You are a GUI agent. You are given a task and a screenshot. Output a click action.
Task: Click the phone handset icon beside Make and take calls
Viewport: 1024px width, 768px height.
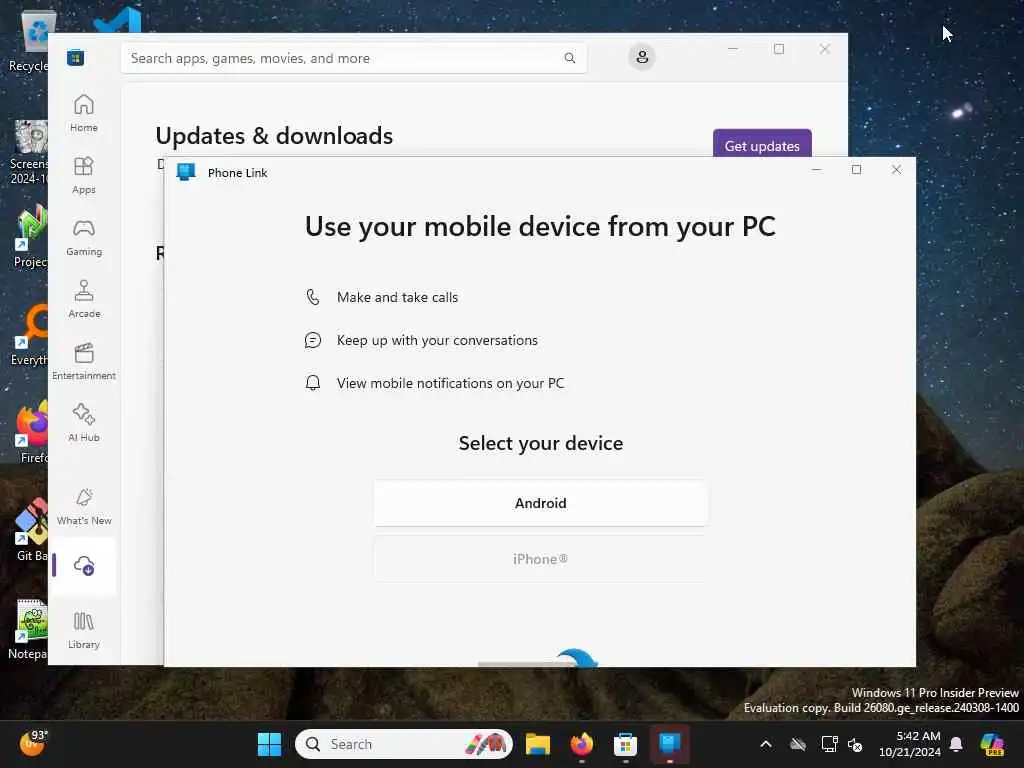tap(313, 297)
